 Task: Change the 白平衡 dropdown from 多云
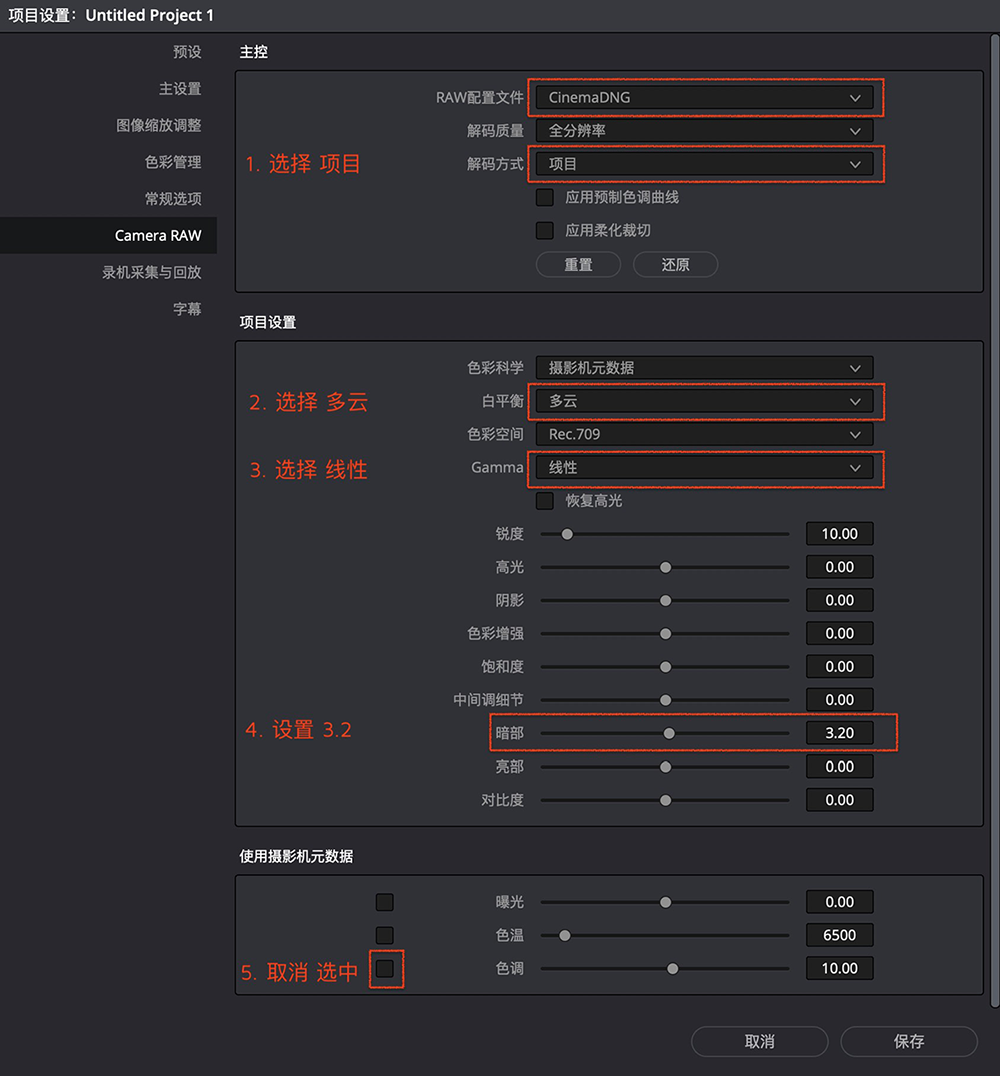click(x=705, y=401)
